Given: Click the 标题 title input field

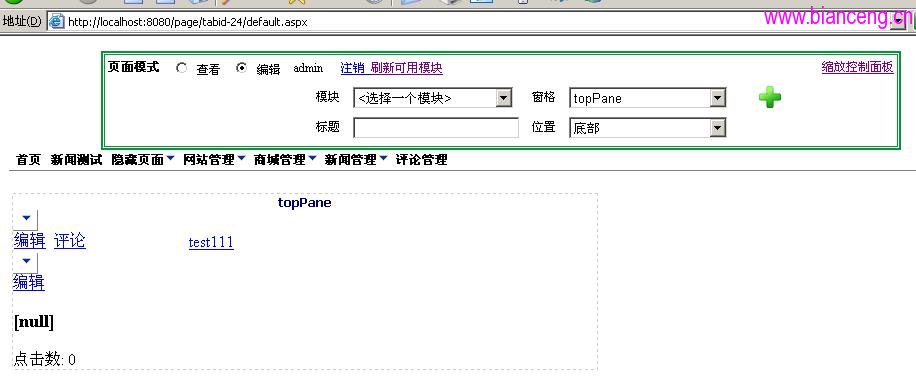Looking at the screenshot, I should (x=436, y=128).
